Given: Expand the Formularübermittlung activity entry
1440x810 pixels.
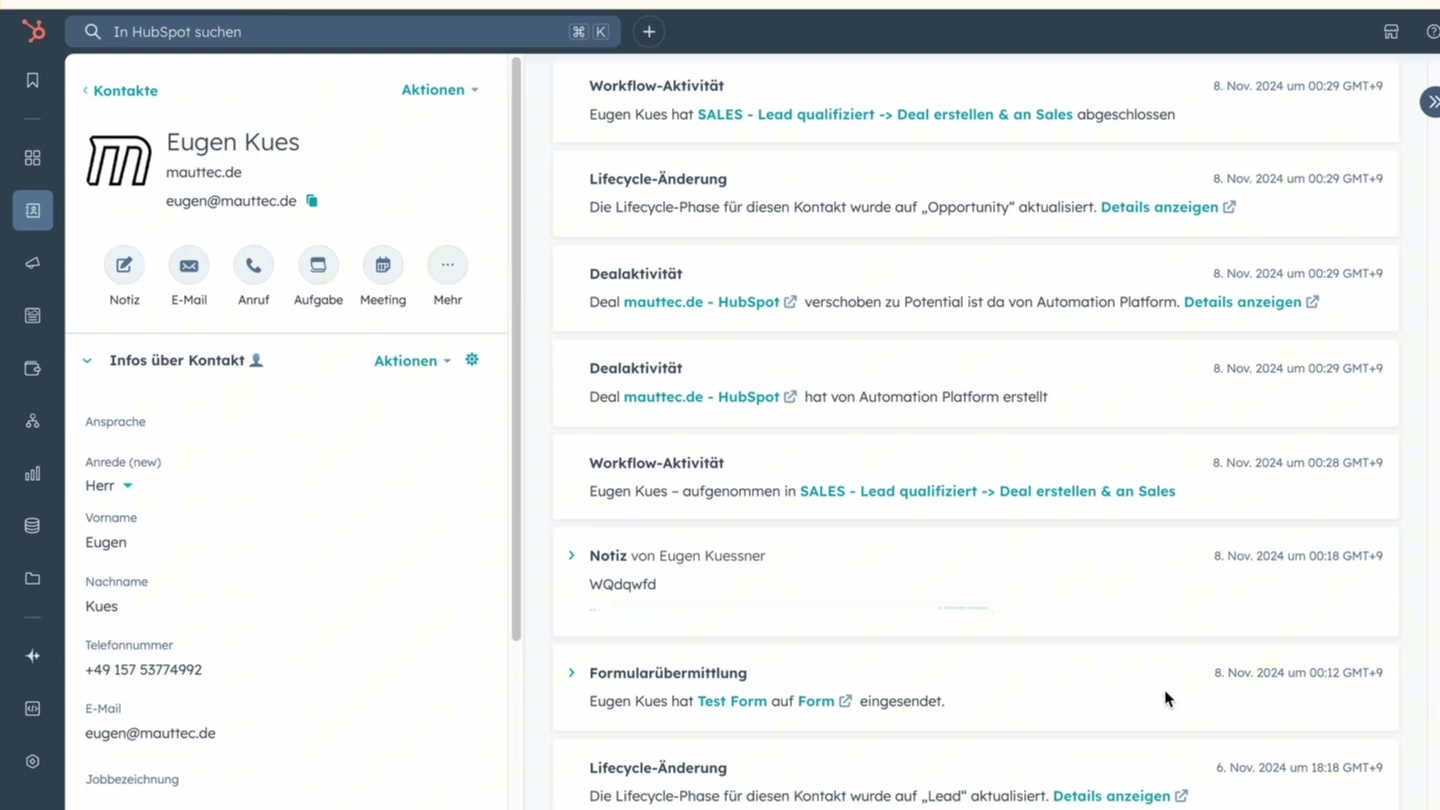Looking at the screenshot, I should pyautogui.click(x=571, y=673).
